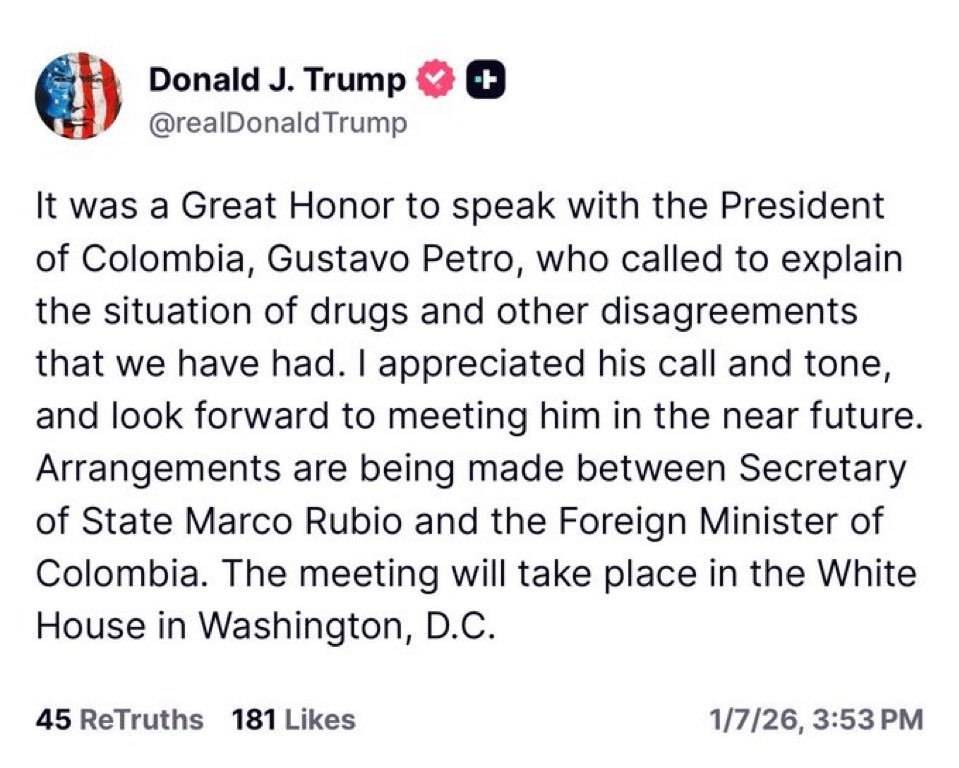
Task: View the ReTruths label list
Action: 142,720
